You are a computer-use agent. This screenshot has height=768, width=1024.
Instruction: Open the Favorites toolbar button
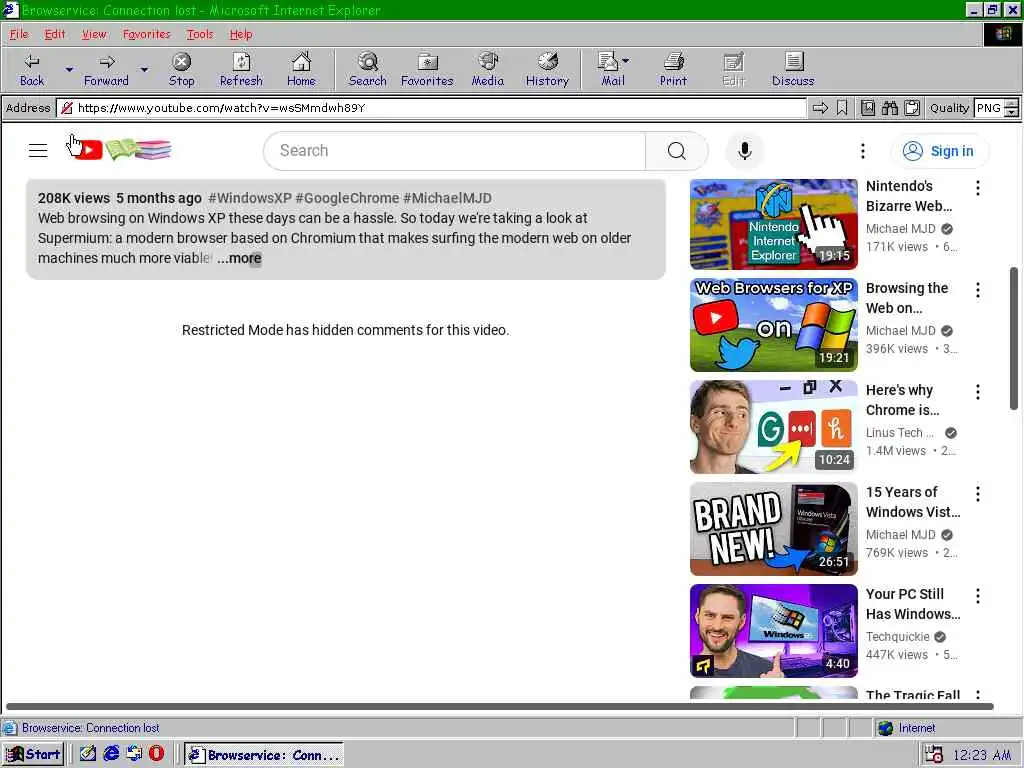coord(427,70)
